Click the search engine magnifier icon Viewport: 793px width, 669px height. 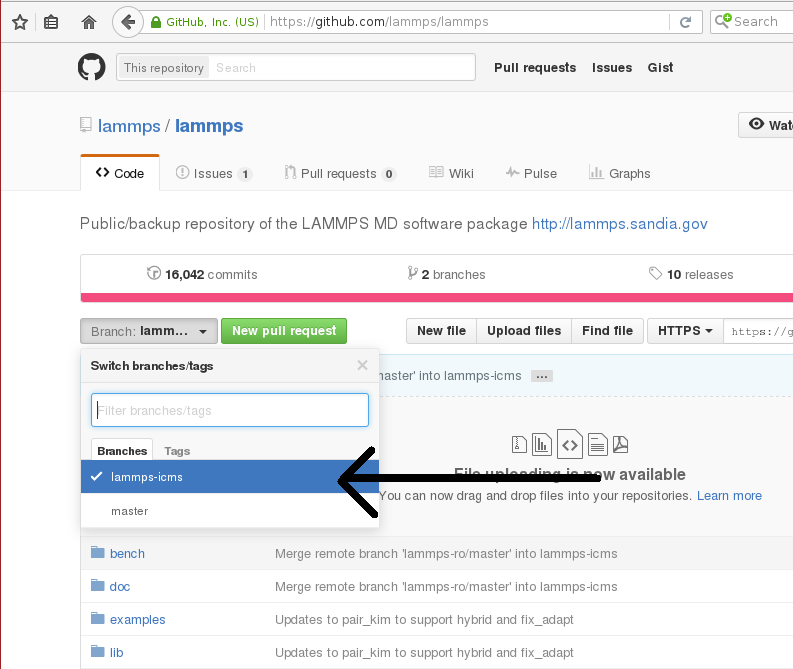723,21
